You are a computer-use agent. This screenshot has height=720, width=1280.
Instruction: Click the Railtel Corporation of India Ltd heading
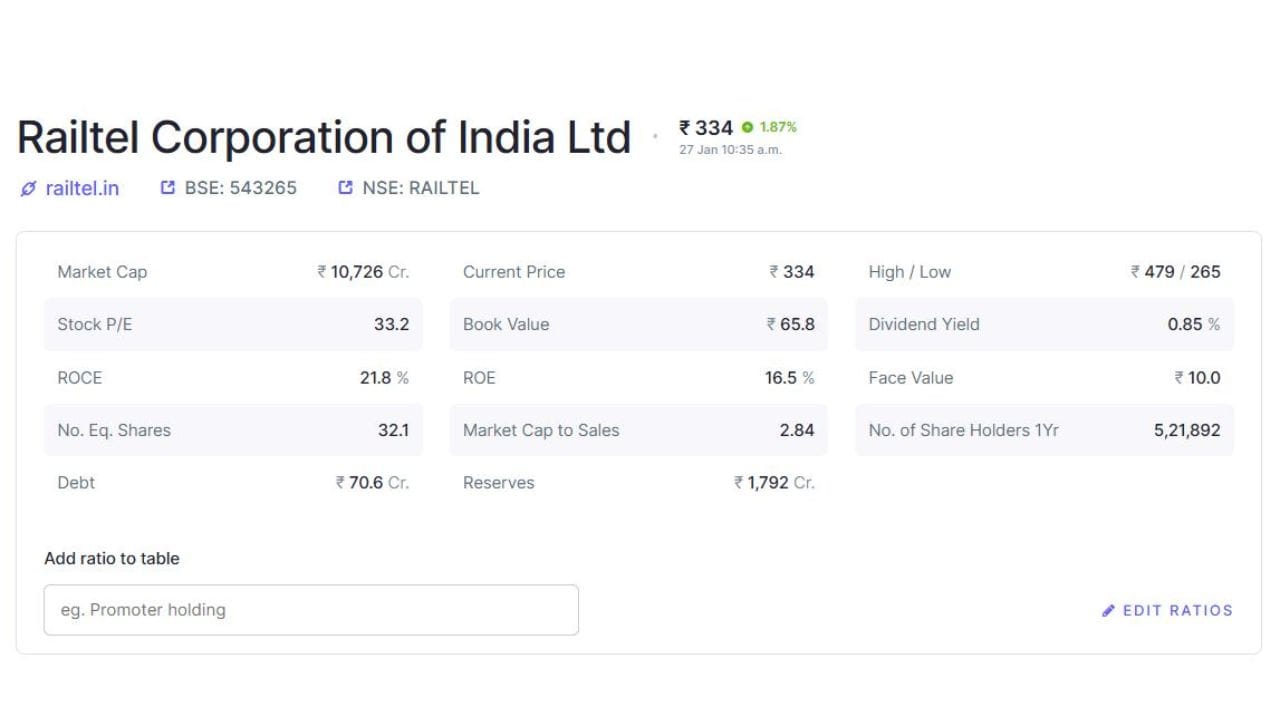tap(324, 138)
